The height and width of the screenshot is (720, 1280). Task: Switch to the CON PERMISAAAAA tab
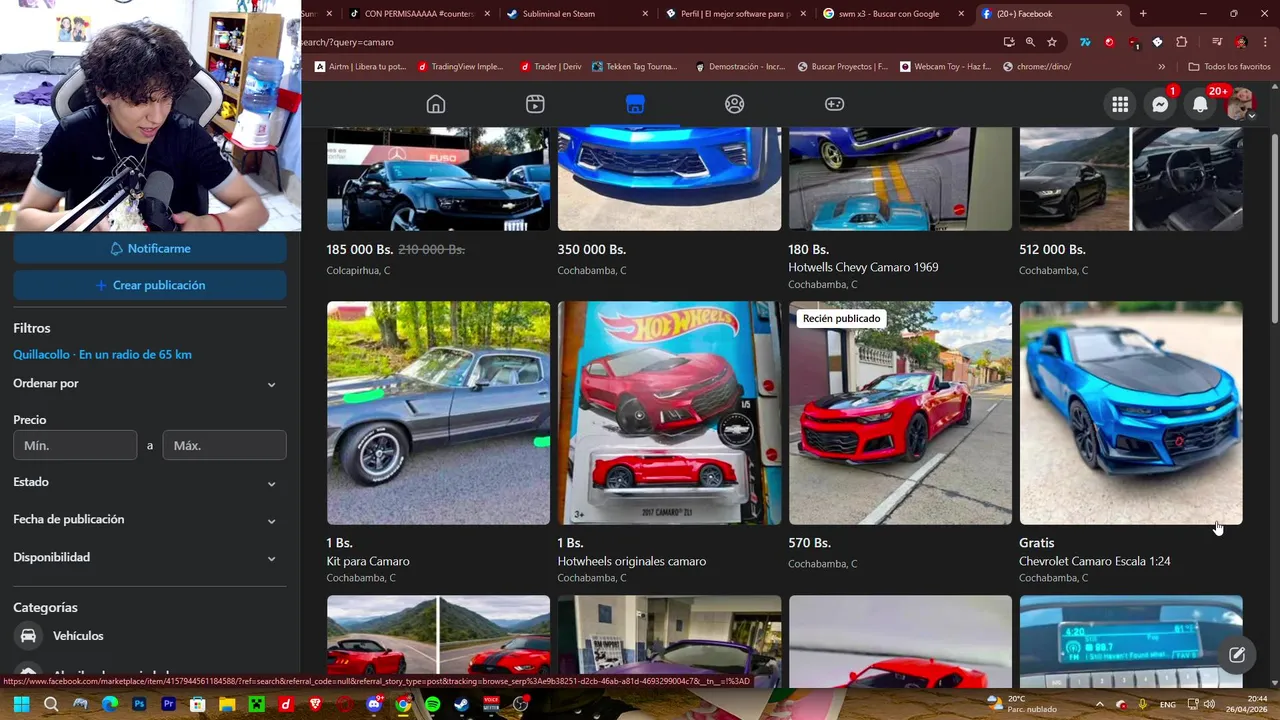(420, 14)
